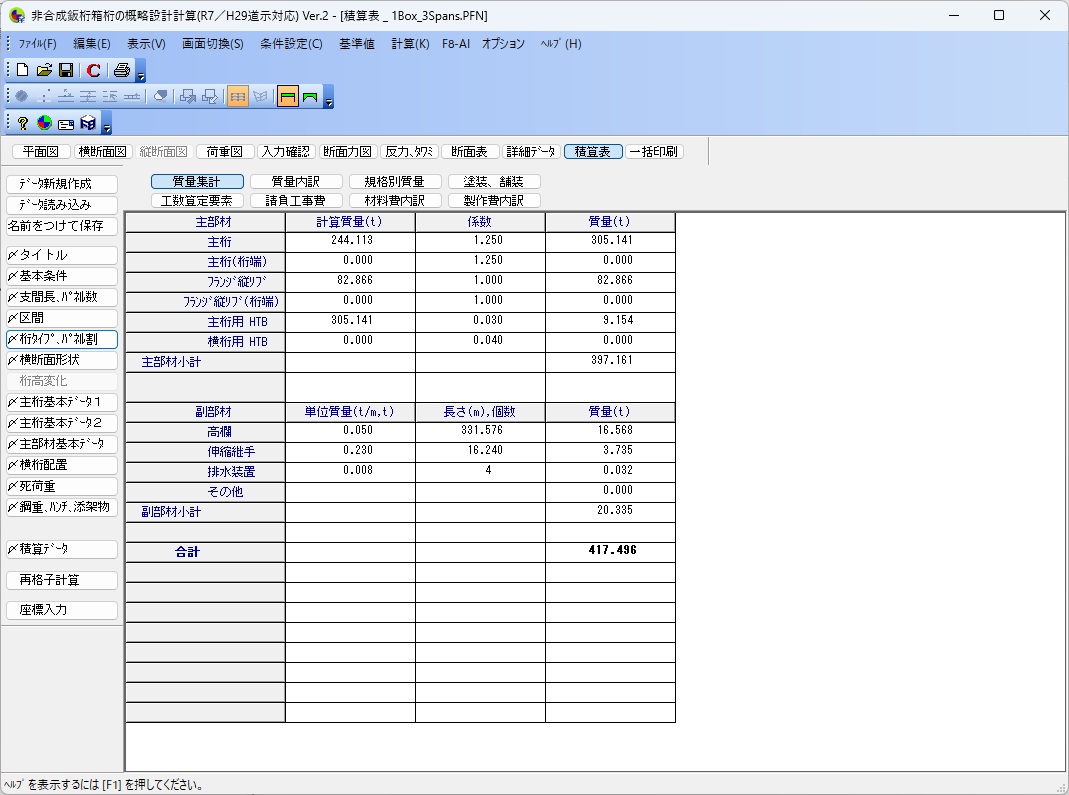
Task: Click the F8 cube product icon
Action: 88,123
